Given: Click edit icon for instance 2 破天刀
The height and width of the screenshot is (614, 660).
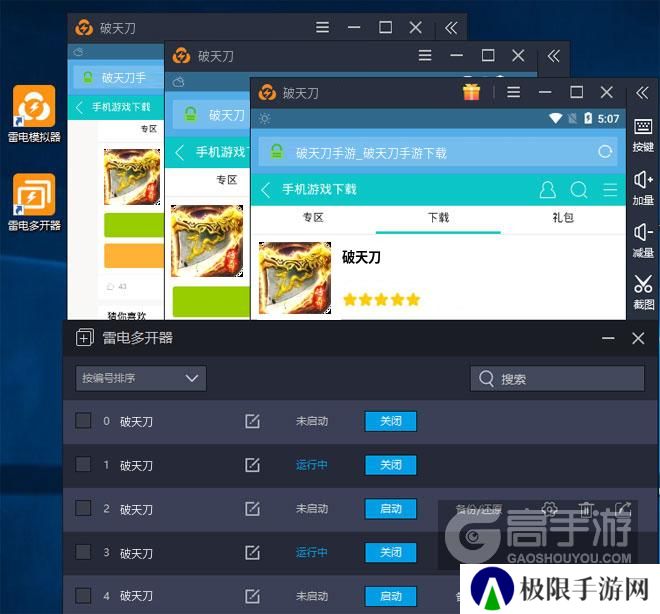Looking at the screenshot, I should coord(252,508).
